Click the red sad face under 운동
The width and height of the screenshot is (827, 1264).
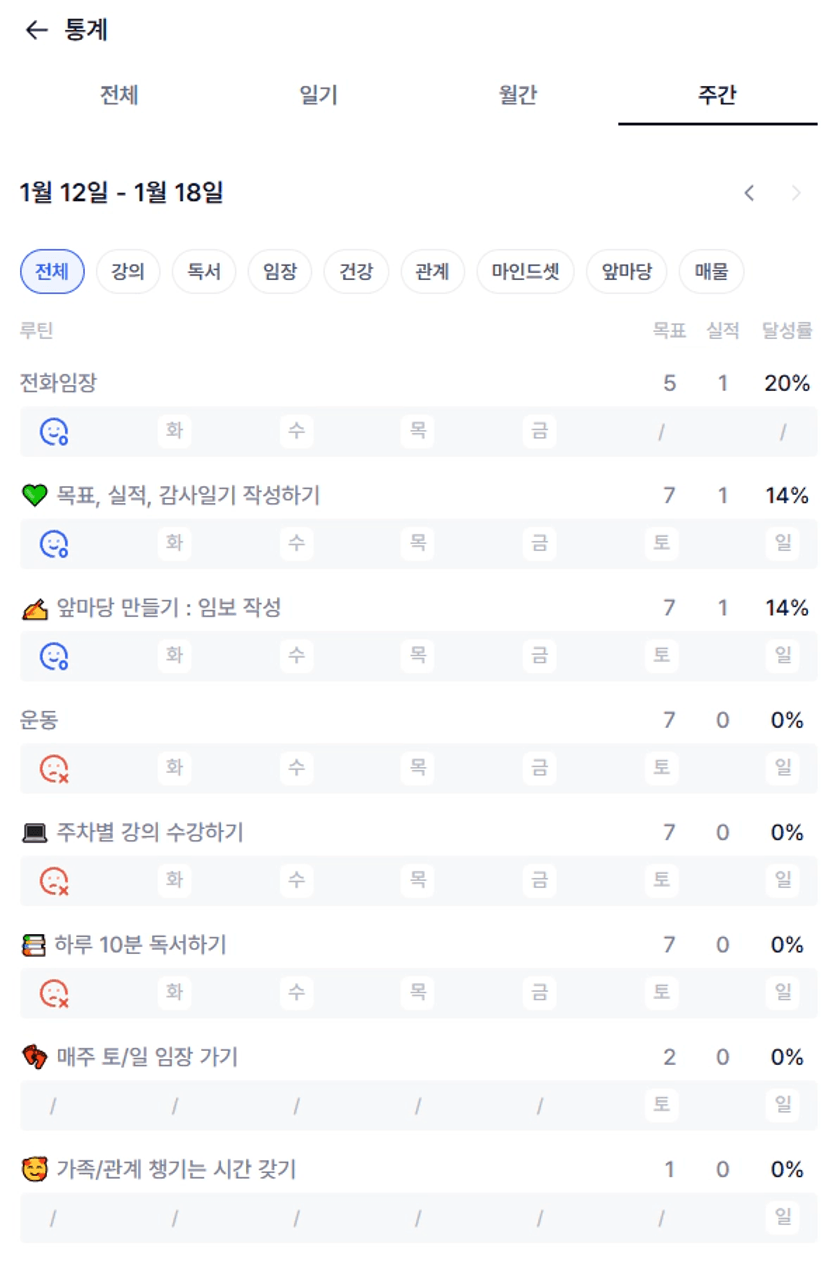pos(54,768)
